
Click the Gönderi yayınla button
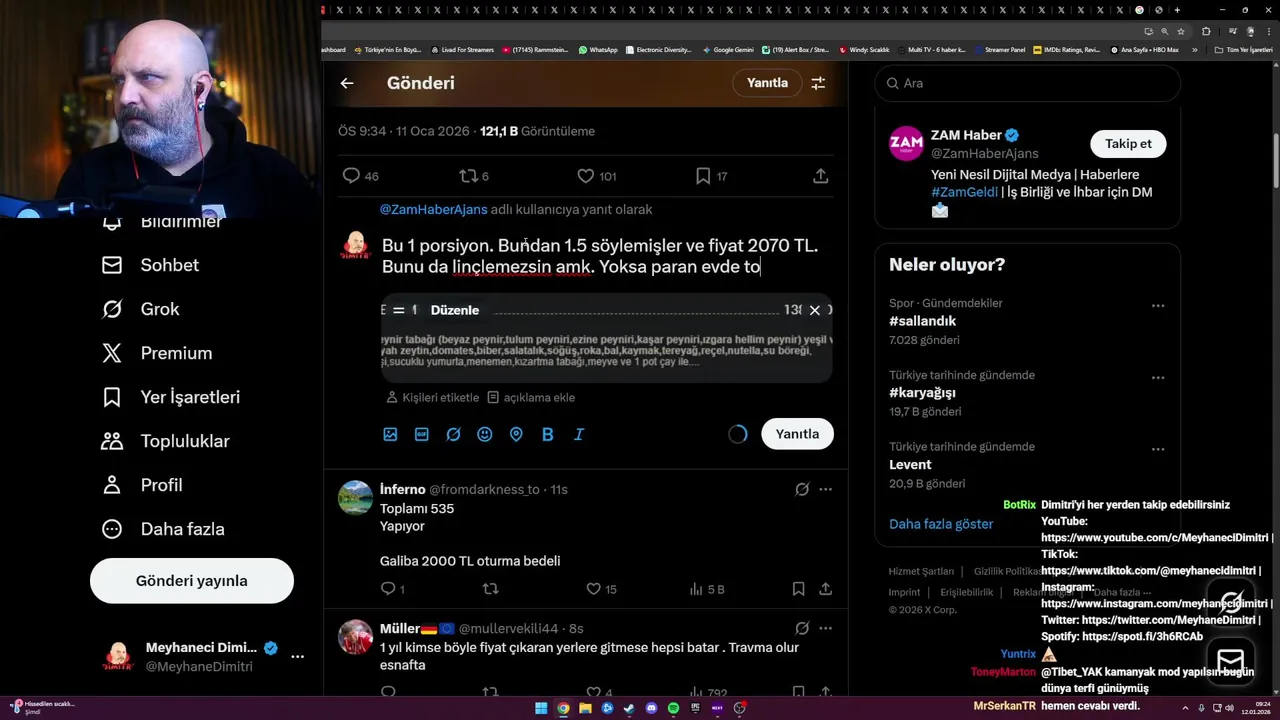(192, 581)
